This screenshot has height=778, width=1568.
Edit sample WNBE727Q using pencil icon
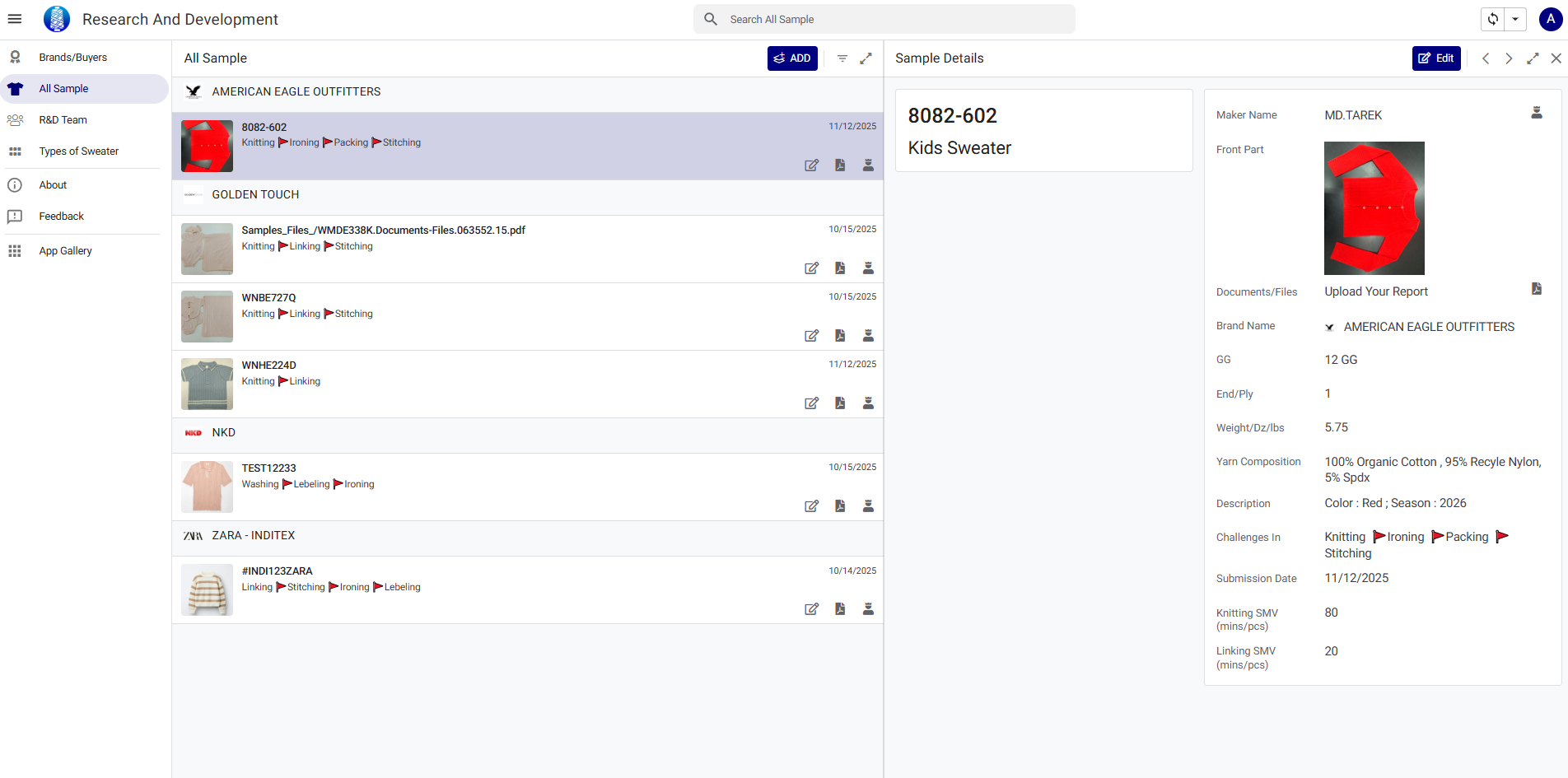tap(812, 336)
